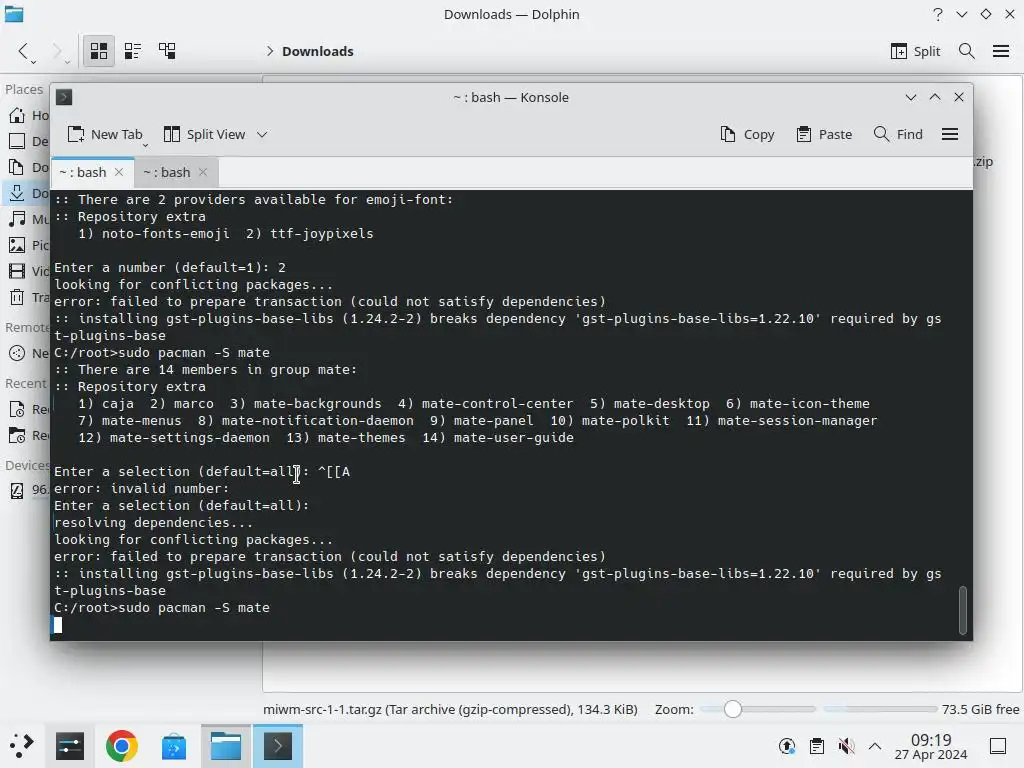Click Paste in Konsole toolbar
Viewport: 1024px width, 768px height.
point(824,134)
